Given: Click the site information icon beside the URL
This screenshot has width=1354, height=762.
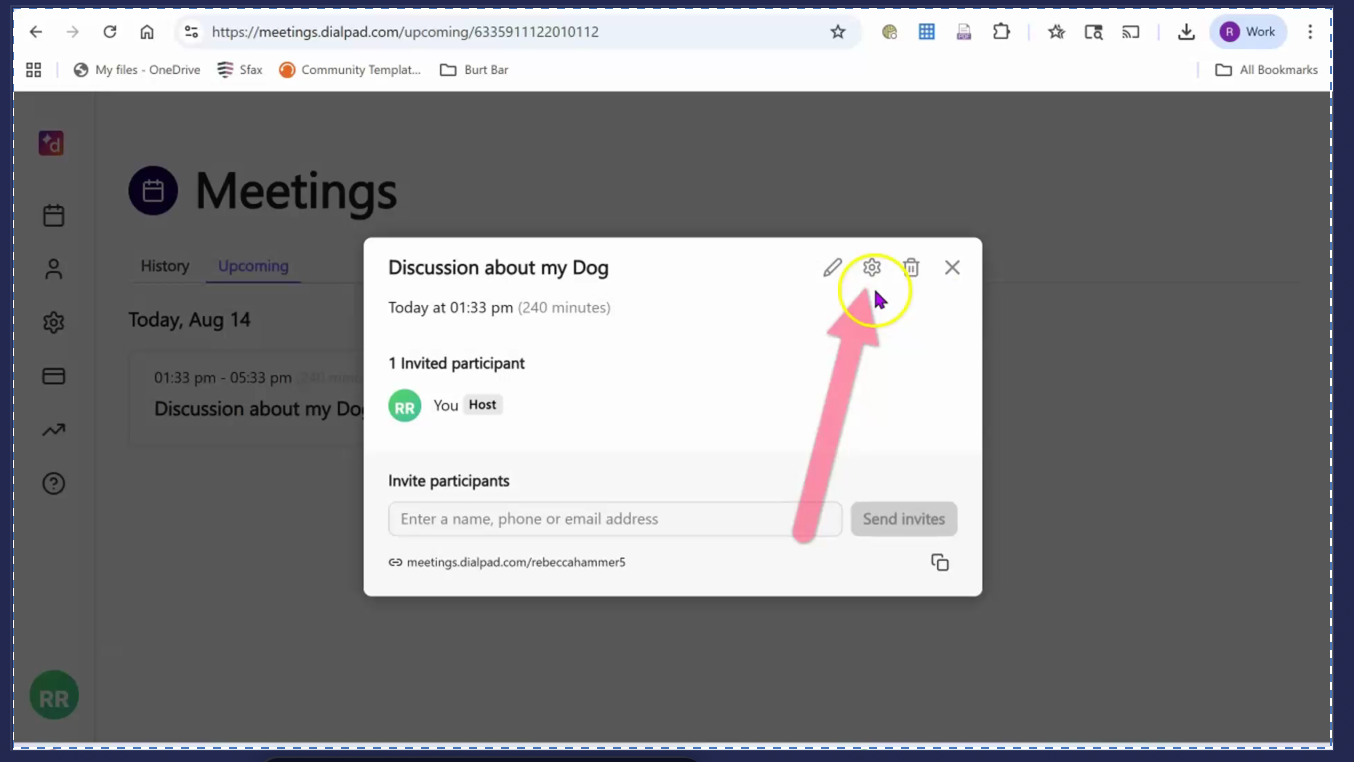Looking at the screenshot, I should click(x=191, y=32).
